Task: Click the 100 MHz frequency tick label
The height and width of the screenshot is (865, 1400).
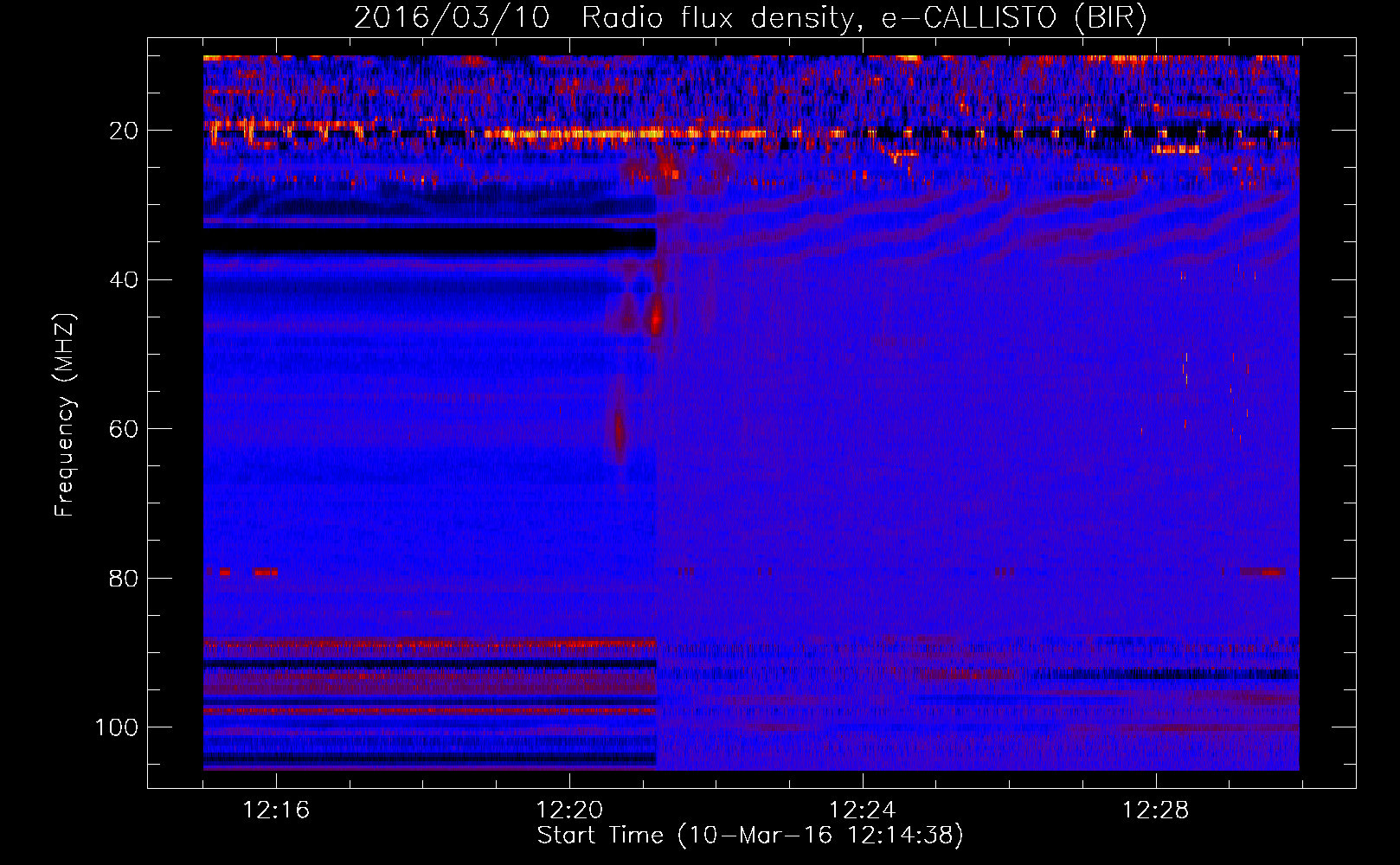Action: (117, 727)
